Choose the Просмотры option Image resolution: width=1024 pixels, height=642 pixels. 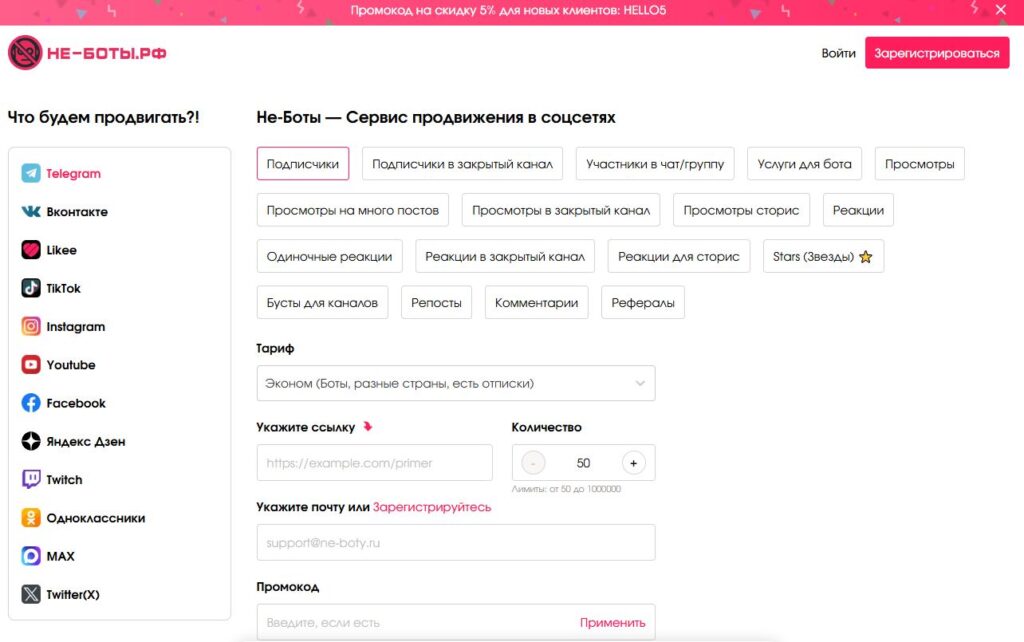[920, 164]
